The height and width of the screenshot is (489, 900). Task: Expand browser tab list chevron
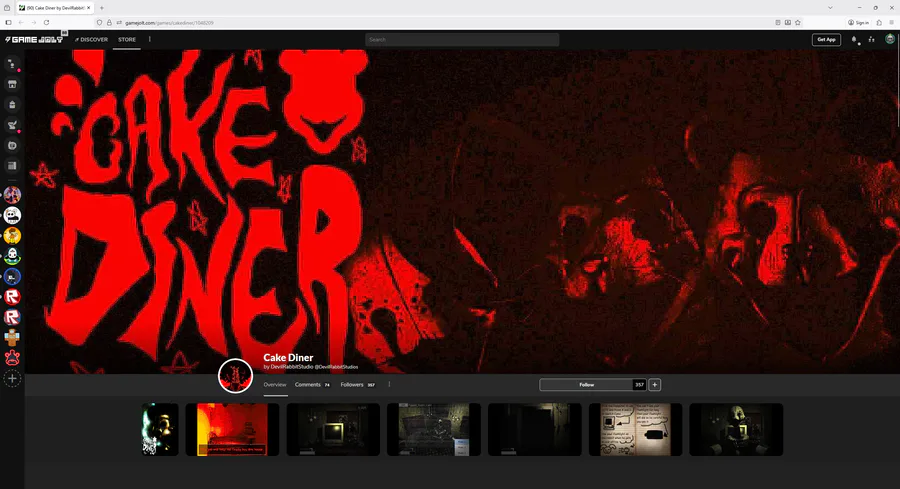tap(830, 7)
